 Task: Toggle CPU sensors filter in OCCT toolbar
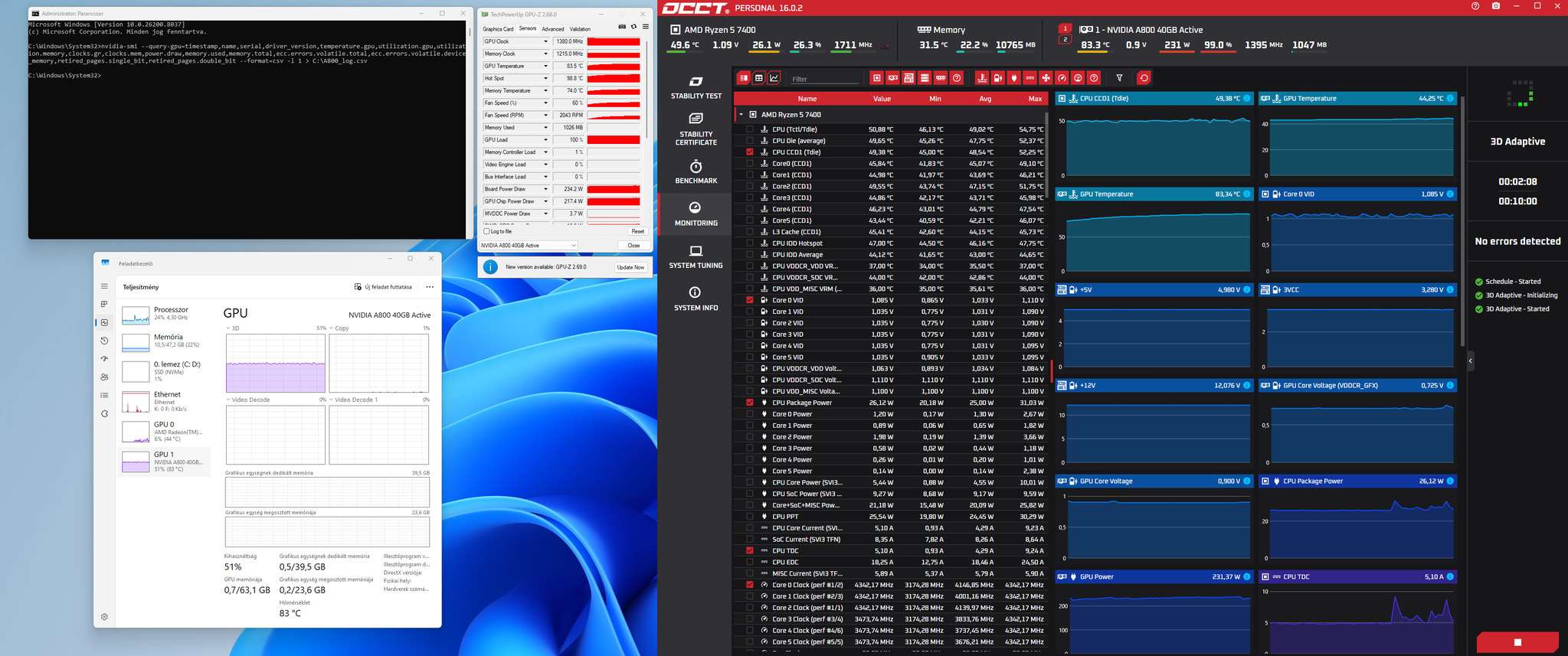[877, 78]
